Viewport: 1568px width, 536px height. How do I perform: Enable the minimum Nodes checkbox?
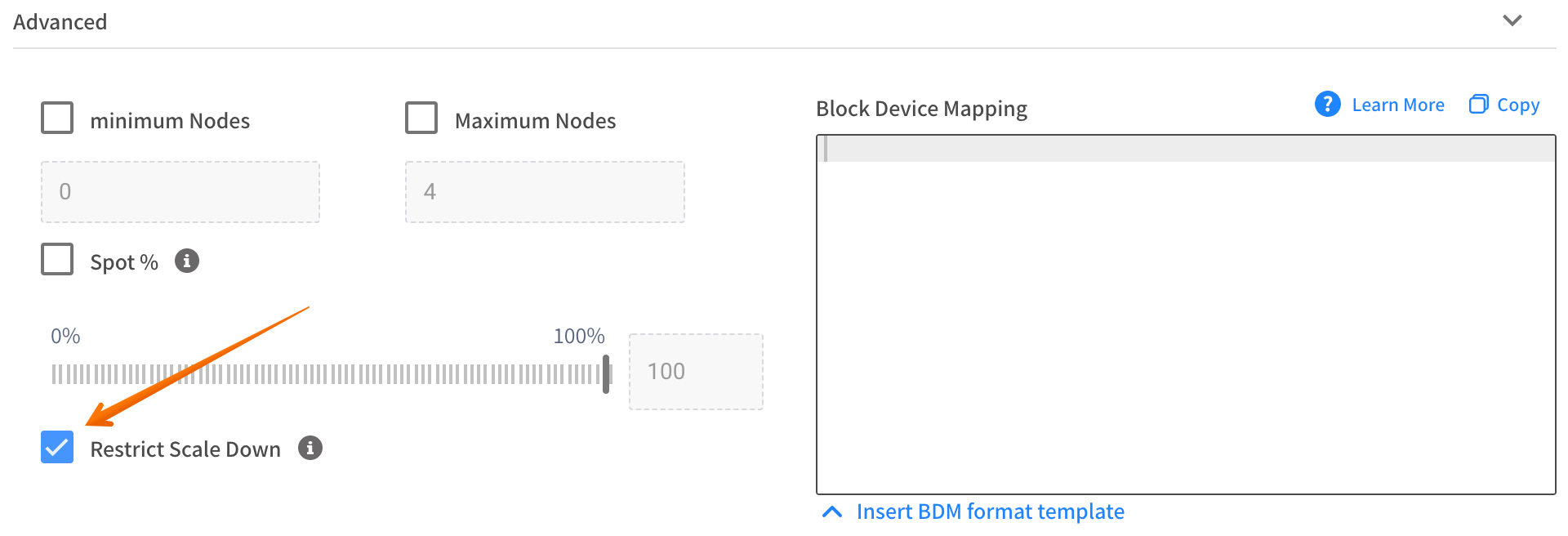[x=57, y=118]
